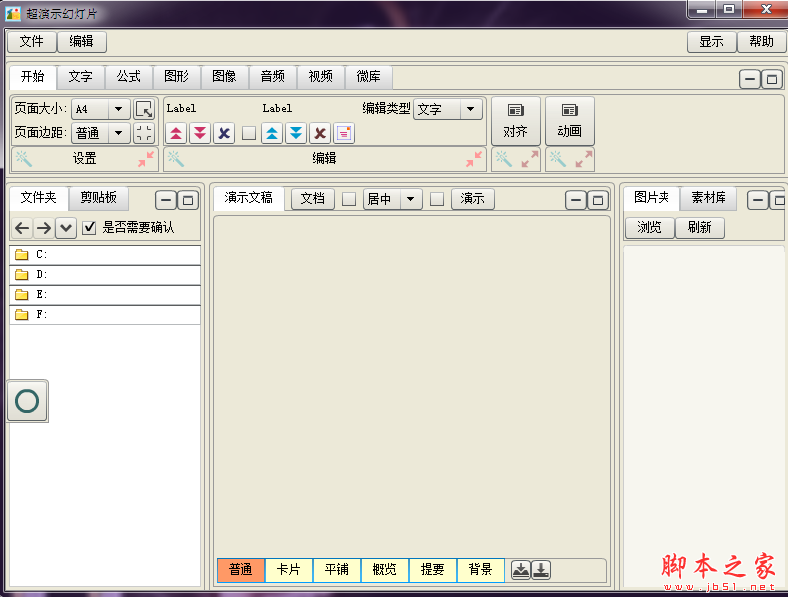Click the 文档 button
The width and height of the screenshot is (788, 598).
(313, 199)
